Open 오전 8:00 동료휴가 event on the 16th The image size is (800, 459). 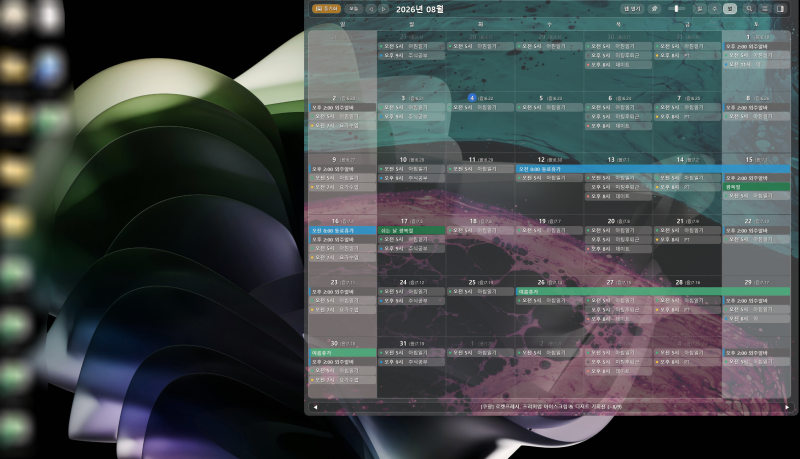pyautogui.click(x=342, y=231)
